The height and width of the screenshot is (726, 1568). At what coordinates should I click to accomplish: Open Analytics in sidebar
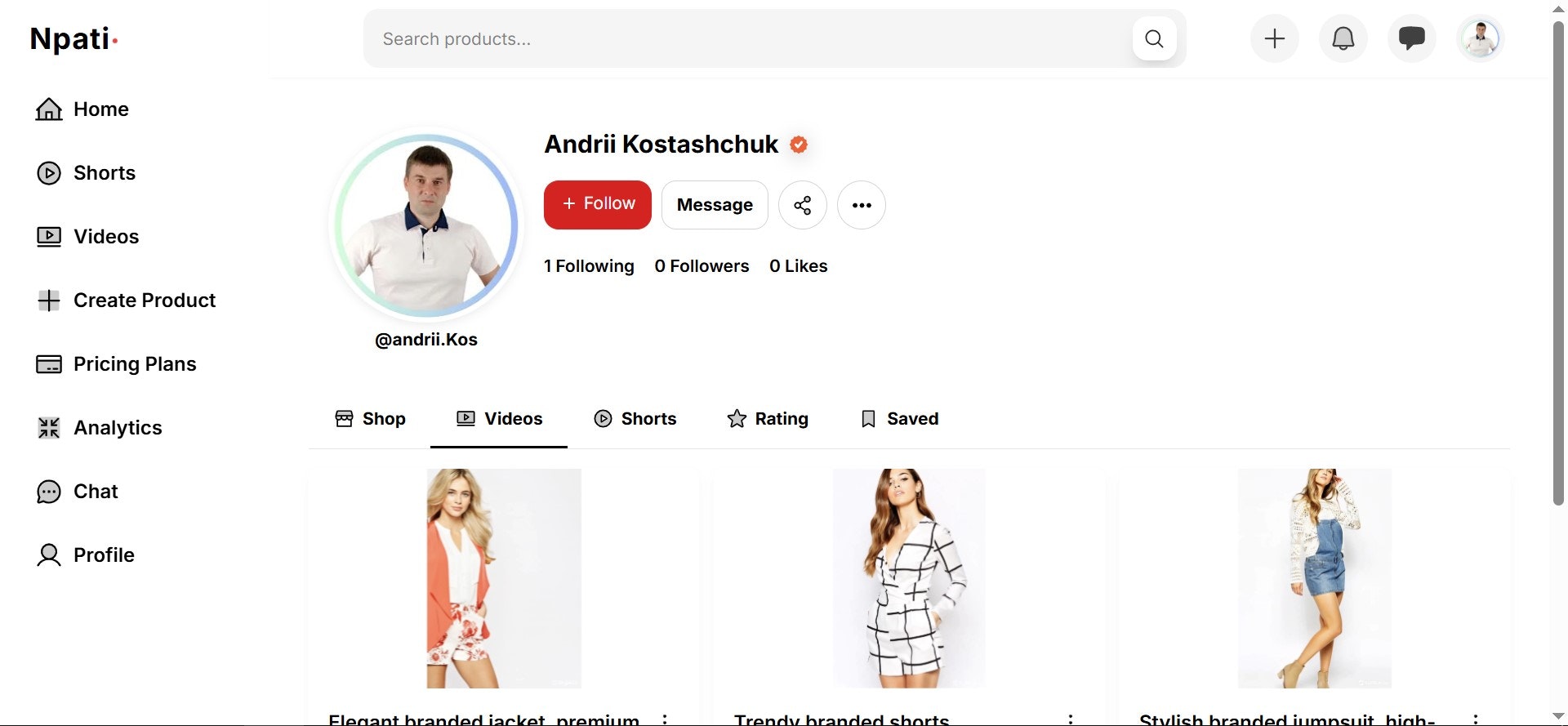99,427
